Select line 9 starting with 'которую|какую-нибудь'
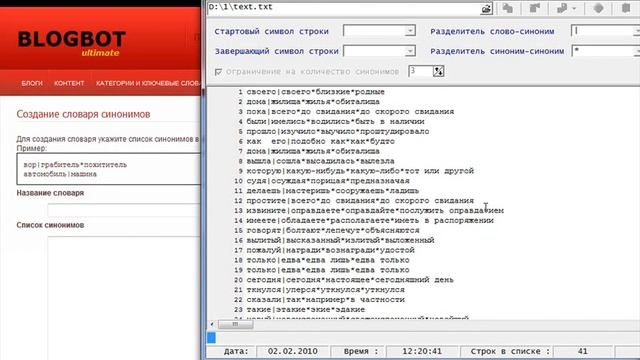The width and height of the screenshot is (640, 360). coord(360,171)
